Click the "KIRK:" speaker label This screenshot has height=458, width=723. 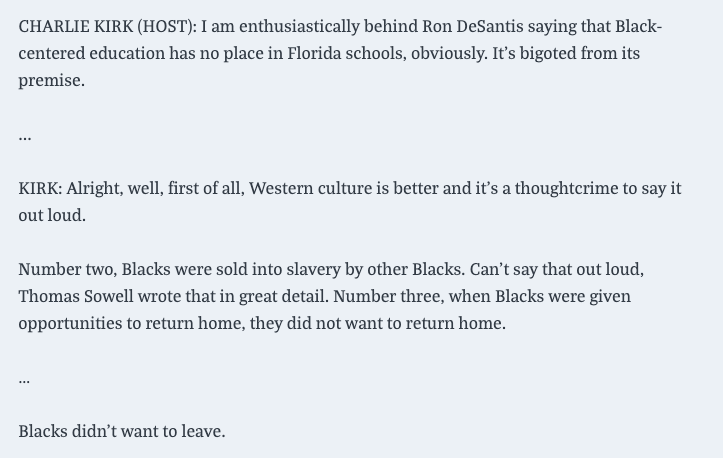pyautogui.click(x=40, y=188)
